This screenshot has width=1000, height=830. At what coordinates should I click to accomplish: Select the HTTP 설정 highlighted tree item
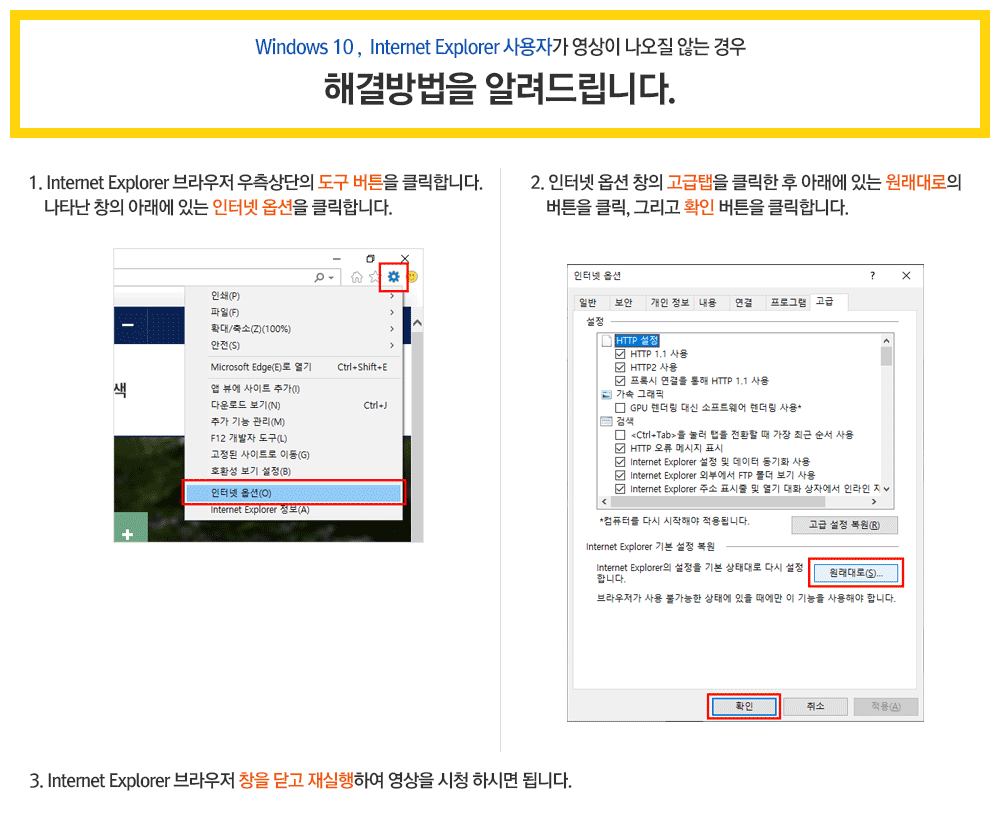(637, 341)
